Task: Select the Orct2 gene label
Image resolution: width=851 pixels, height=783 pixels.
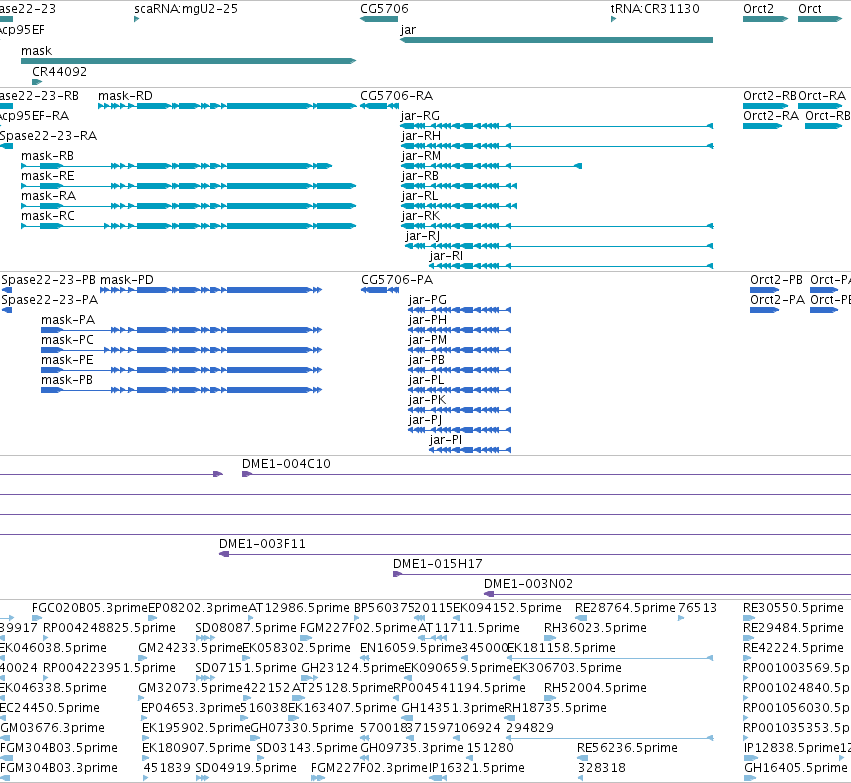Action: 758,9
